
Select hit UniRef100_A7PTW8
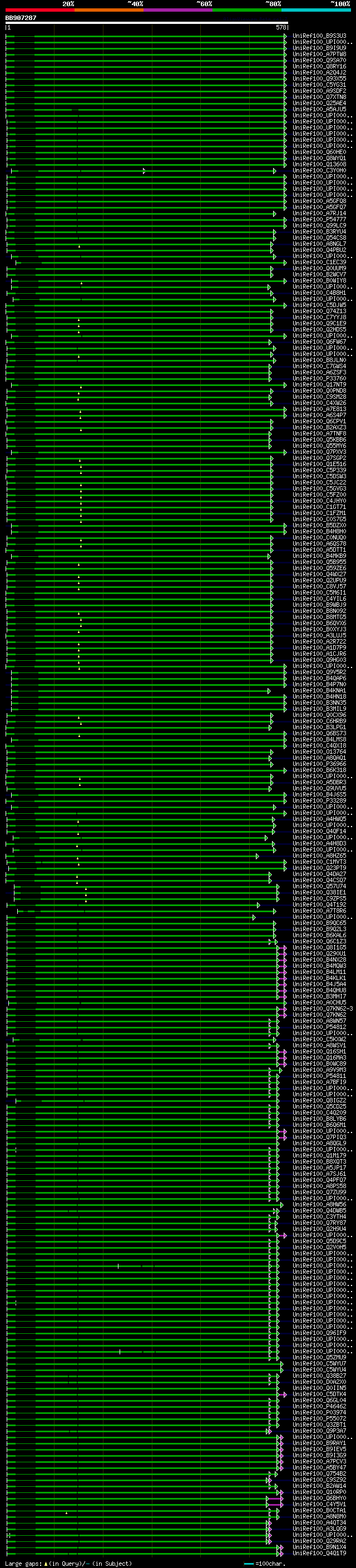click(x=319, y=54)
